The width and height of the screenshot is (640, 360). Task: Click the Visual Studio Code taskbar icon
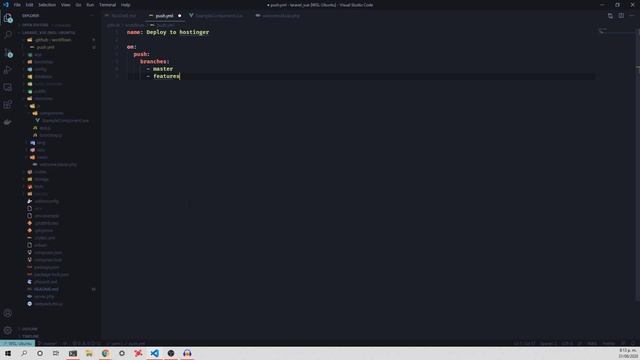tap(154, 353)
